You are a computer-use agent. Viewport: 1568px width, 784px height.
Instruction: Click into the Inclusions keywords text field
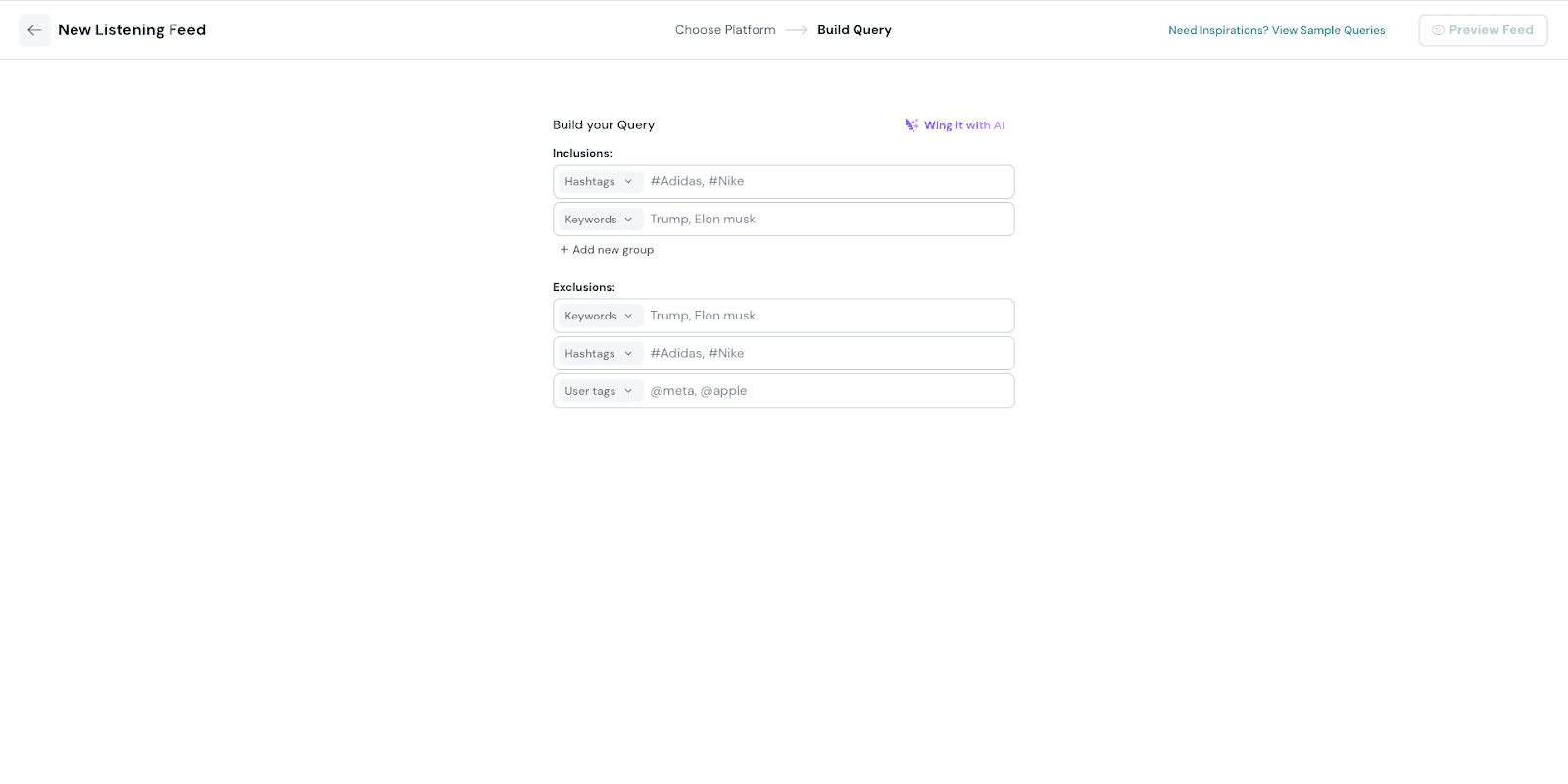pyautogui.click(x=827, y=220)
